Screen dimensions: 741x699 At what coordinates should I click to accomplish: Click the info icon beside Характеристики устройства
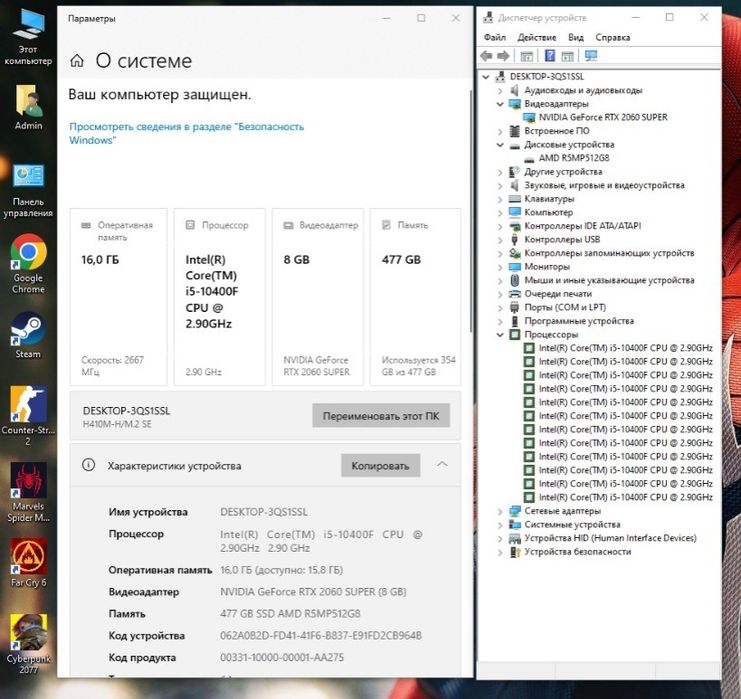[x=88, y=465]
